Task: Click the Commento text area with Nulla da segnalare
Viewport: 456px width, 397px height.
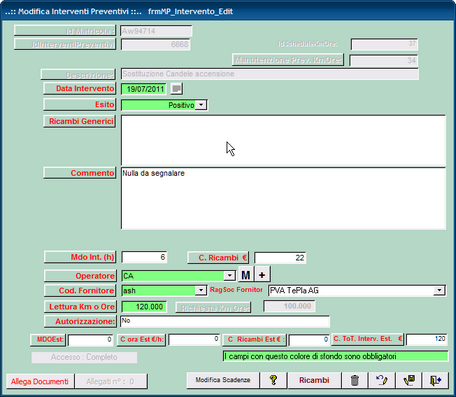Action: (x=283, y=199)
